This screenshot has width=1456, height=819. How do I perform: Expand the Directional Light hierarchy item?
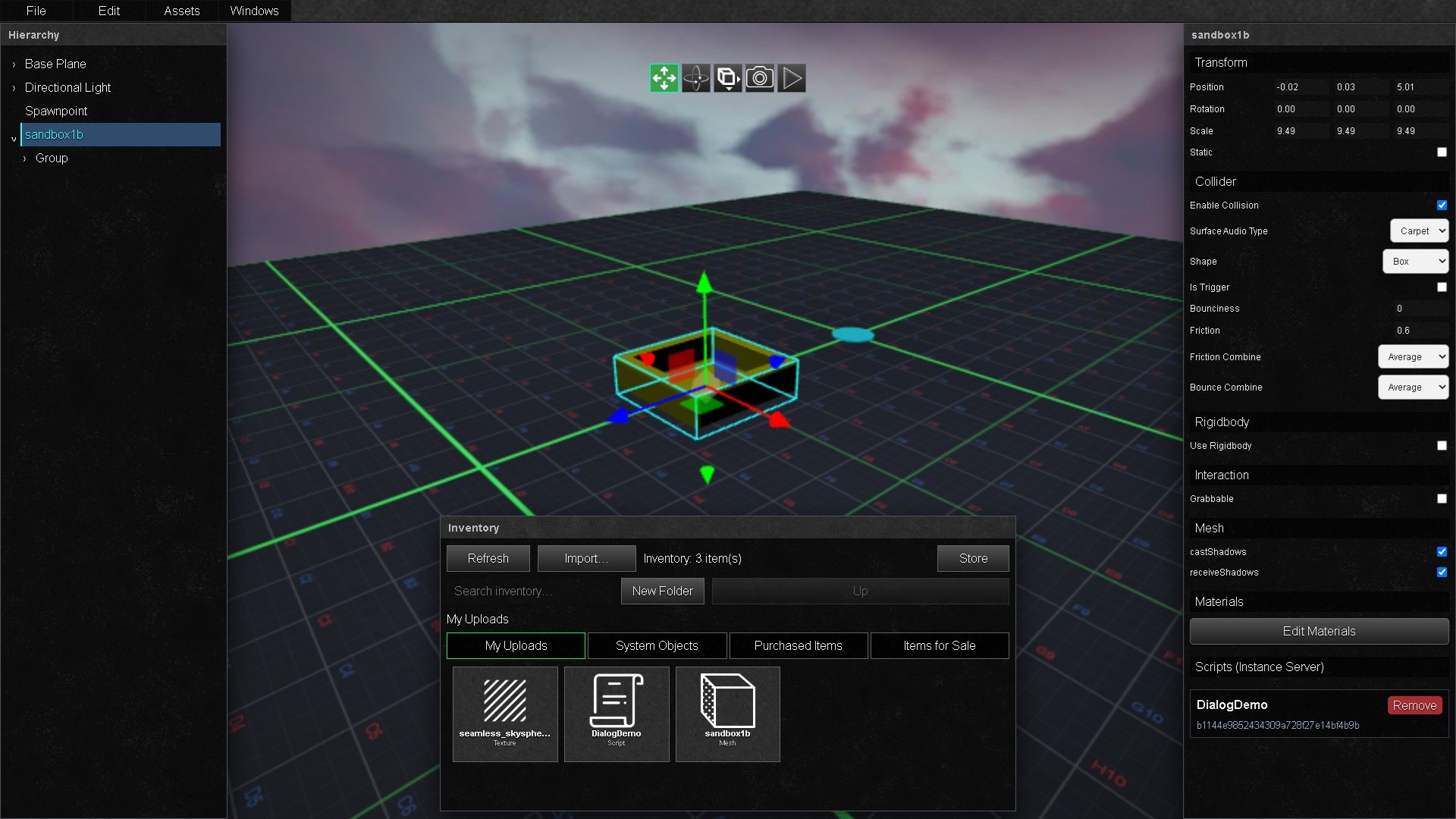[x=14, y=88]
